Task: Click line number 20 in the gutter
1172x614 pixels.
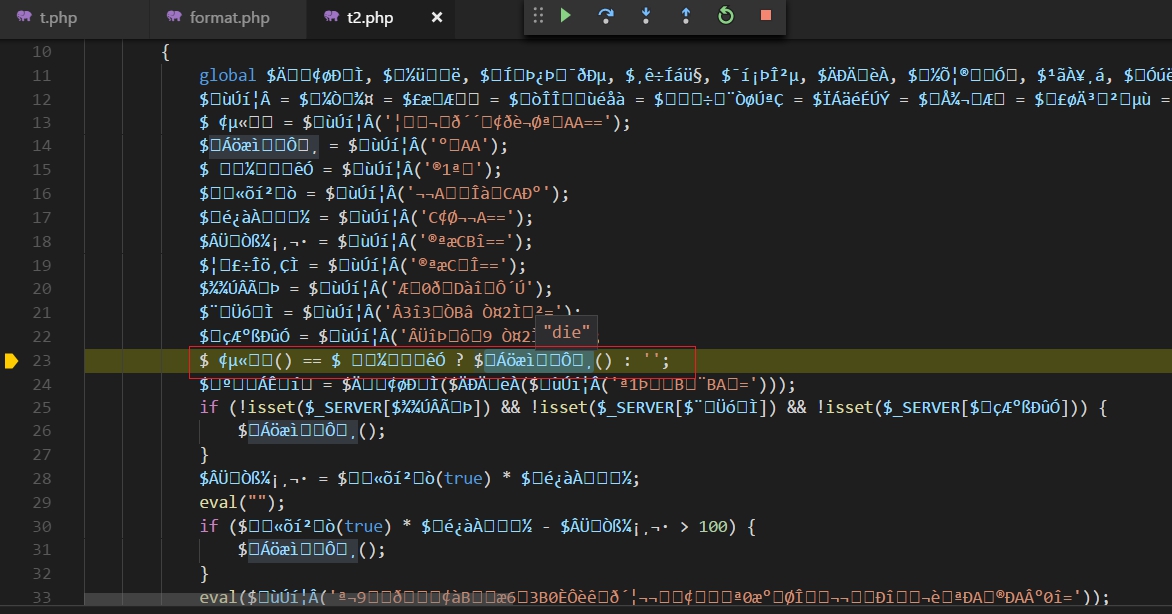Action: tap(42, 289)
